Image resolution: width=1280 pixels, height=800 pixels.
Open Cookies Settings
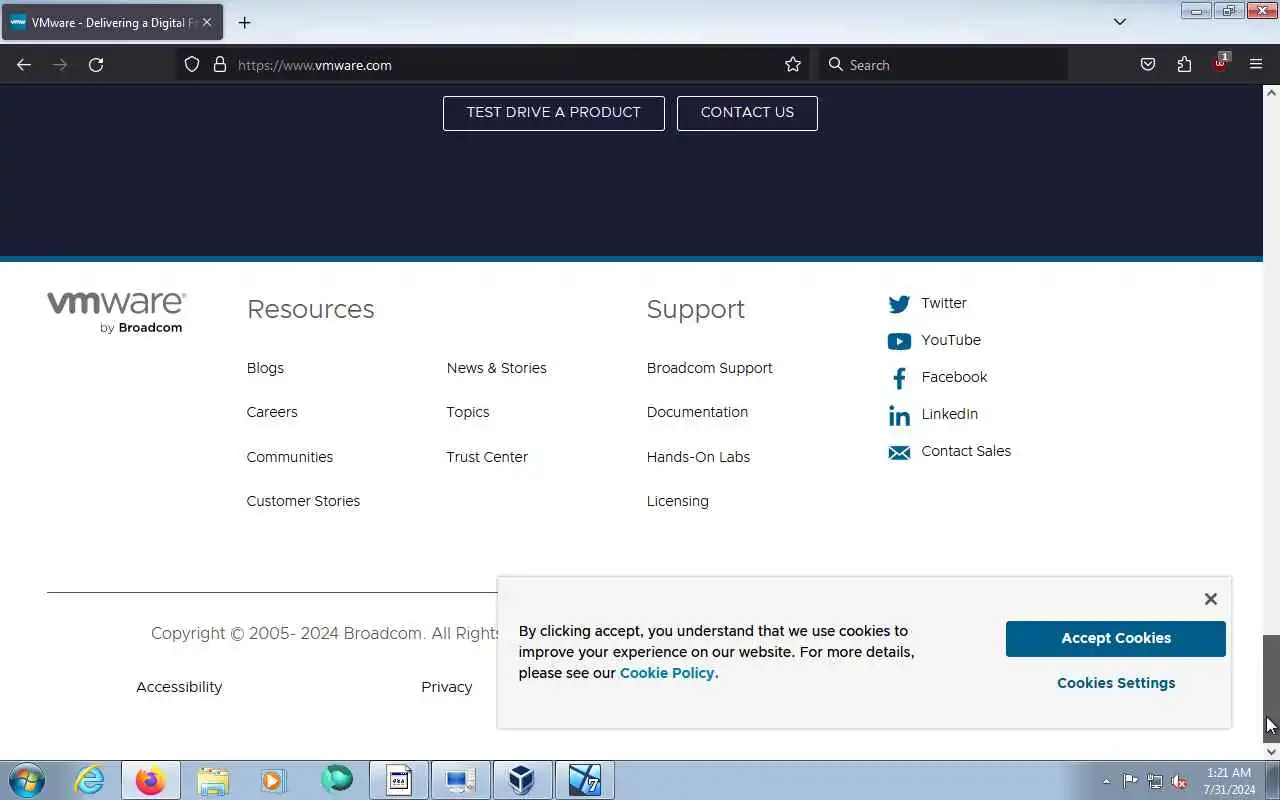pos(1116,683)
